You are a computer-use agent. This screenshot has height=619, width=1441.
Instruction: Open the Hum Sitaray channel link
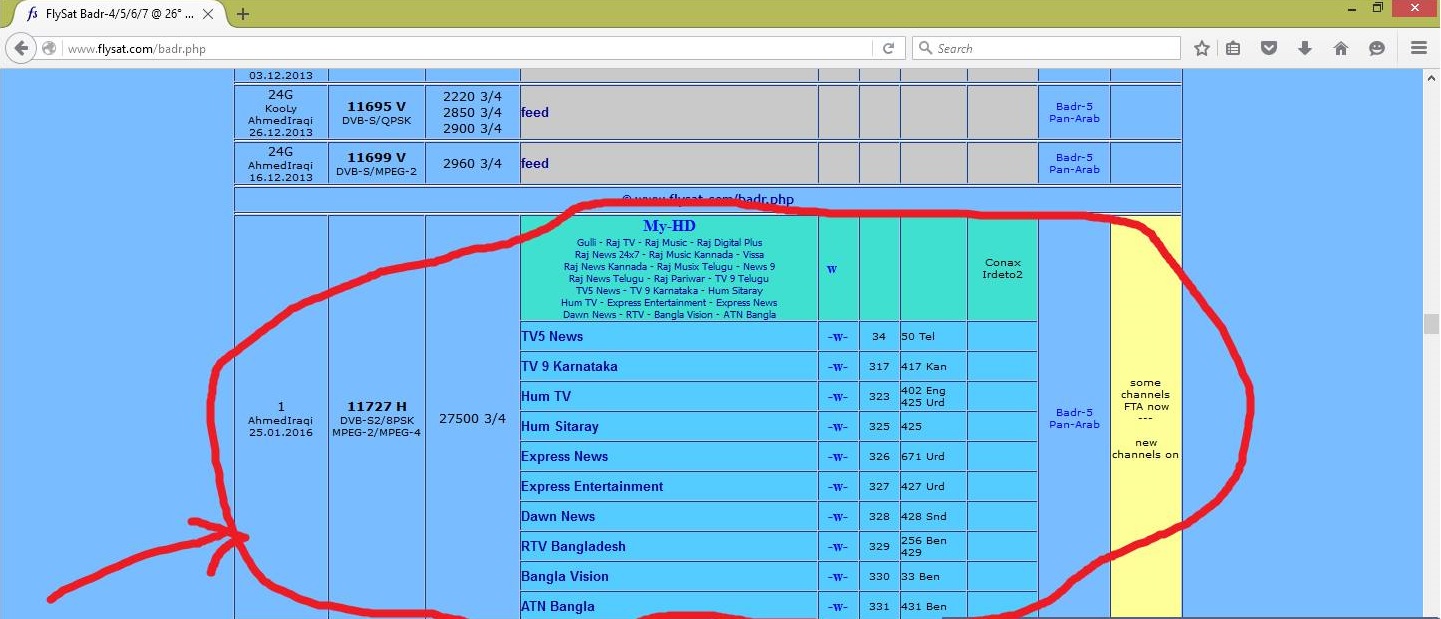click(560, 426)
